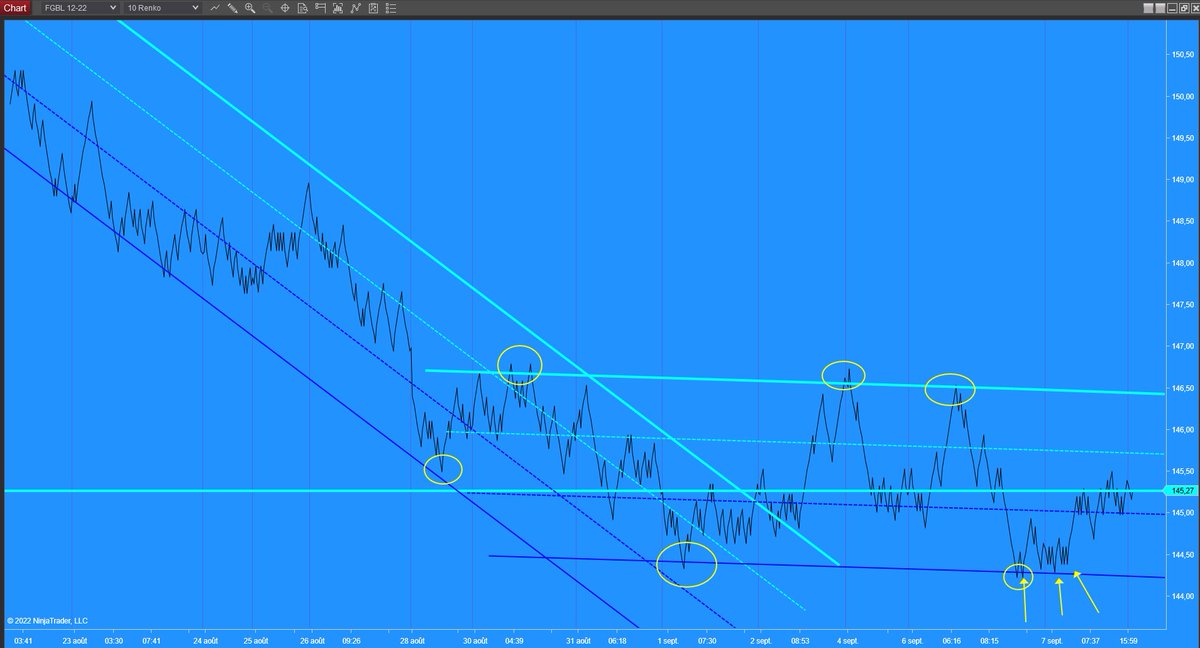The image size is (1200, 648).
Task: Click the zoom out magnifier icon
Action: [267, 8]
